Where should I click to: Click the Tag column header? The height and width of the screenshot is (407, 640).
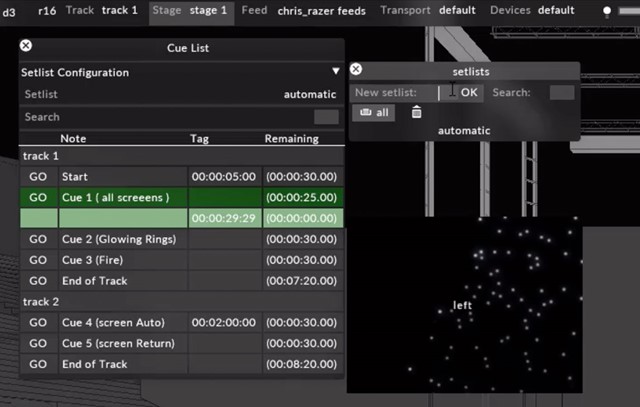(x=199, y=139)
